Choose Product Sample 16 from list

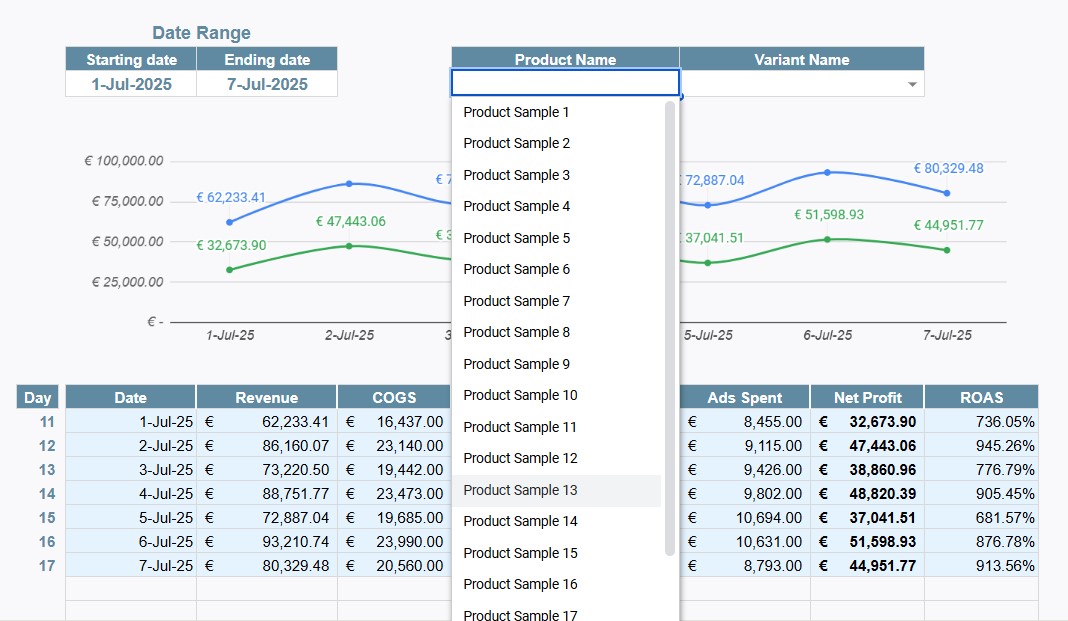coord(520,584)
